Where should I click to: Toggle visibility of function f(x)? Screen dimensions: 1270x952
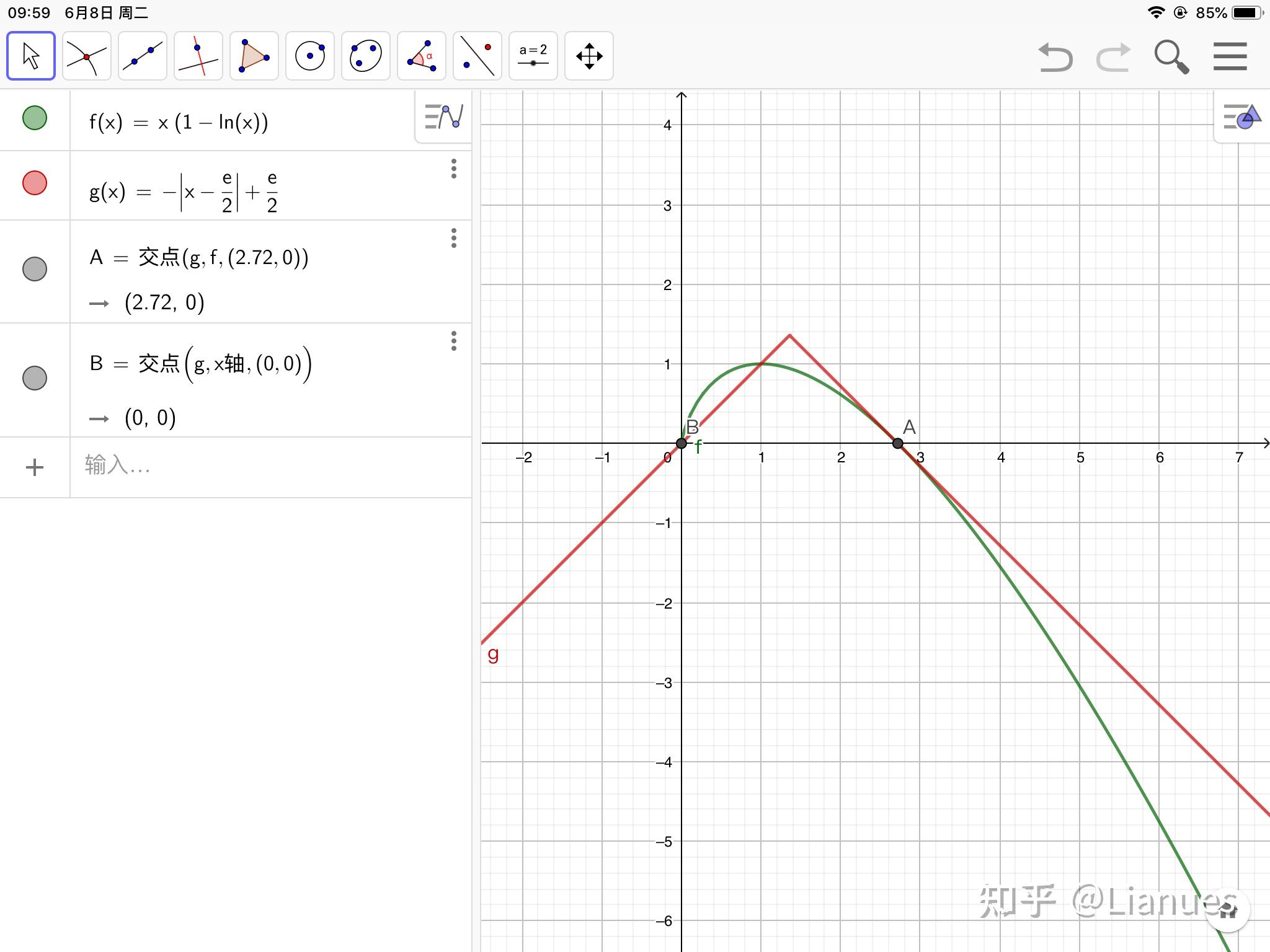(x=35, y=118)
